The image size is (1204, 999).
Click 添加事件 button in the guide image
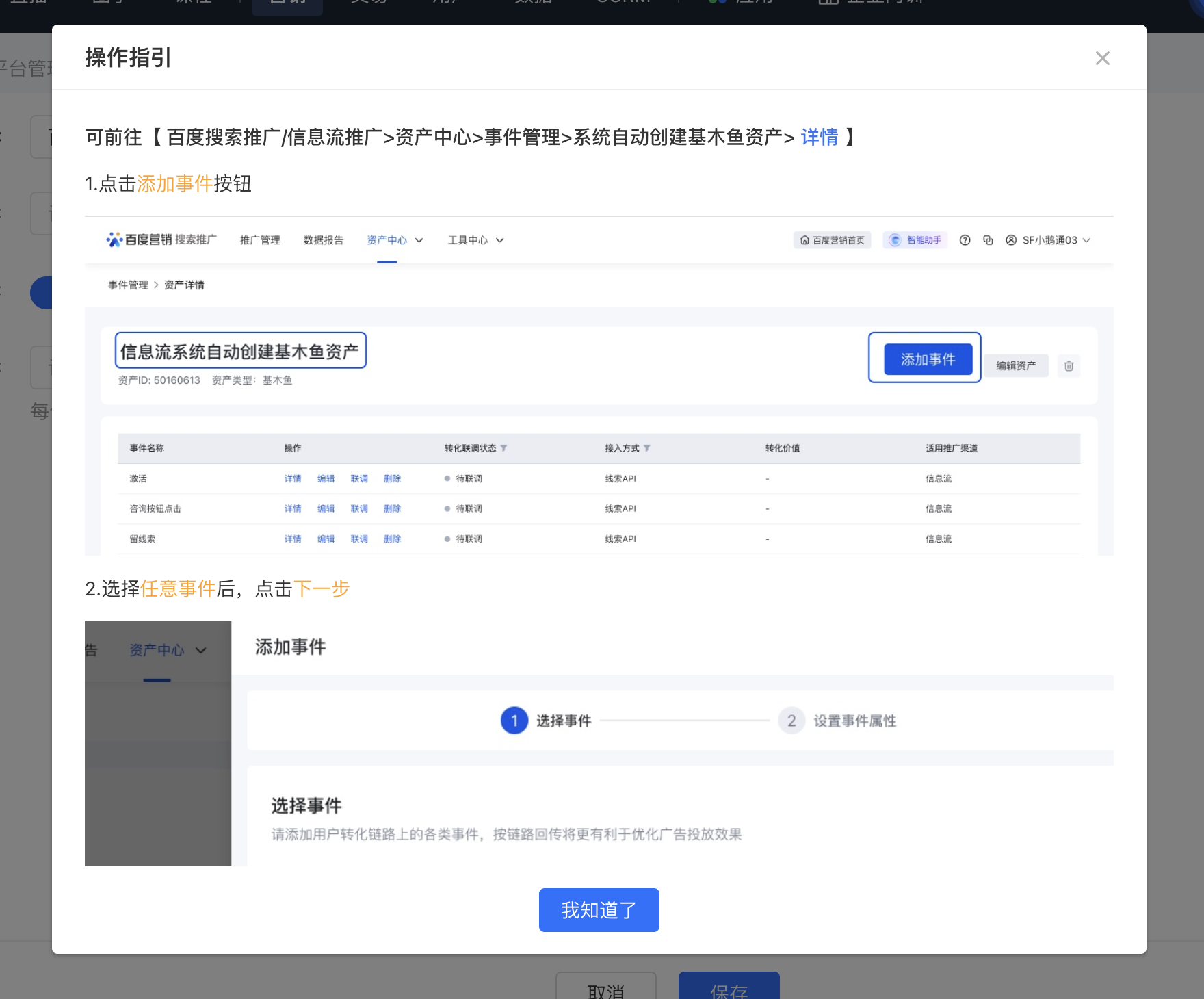click(x=928, y=359)
